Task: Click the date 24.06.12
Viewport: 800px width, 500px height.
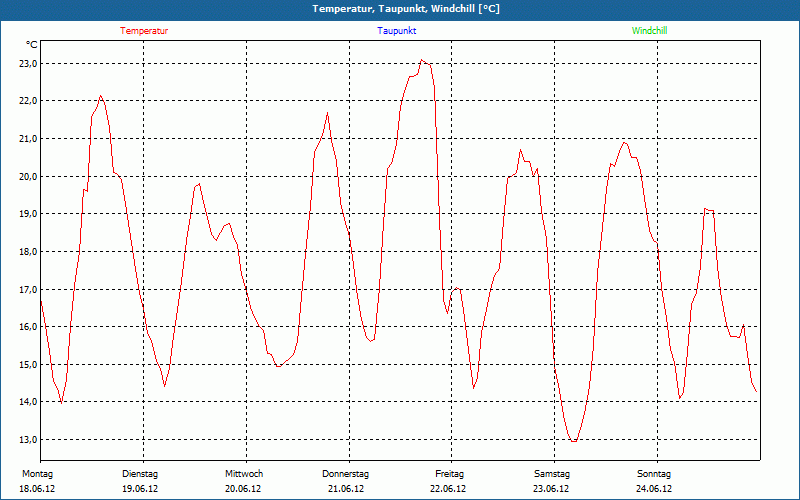Action: [654, 489]
